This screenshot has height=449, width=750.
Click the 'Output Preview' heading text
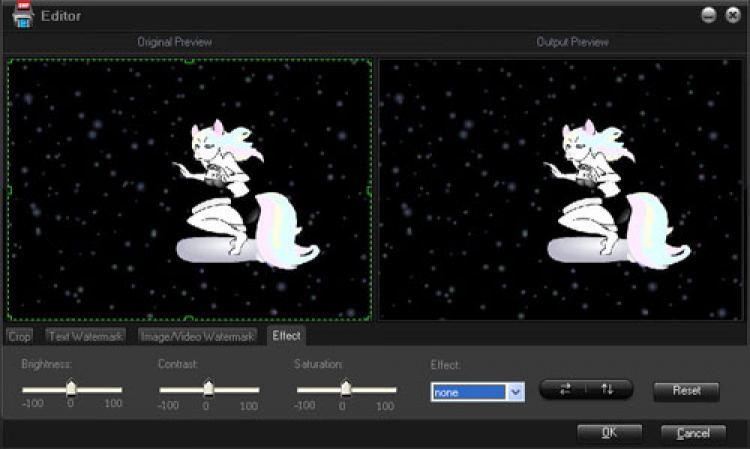click(x=573, y=42)
